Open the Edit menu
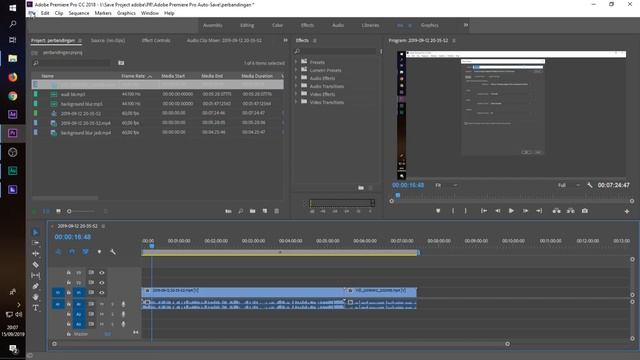This screenshot has height=360, width=640. click(x=45, y=13)
